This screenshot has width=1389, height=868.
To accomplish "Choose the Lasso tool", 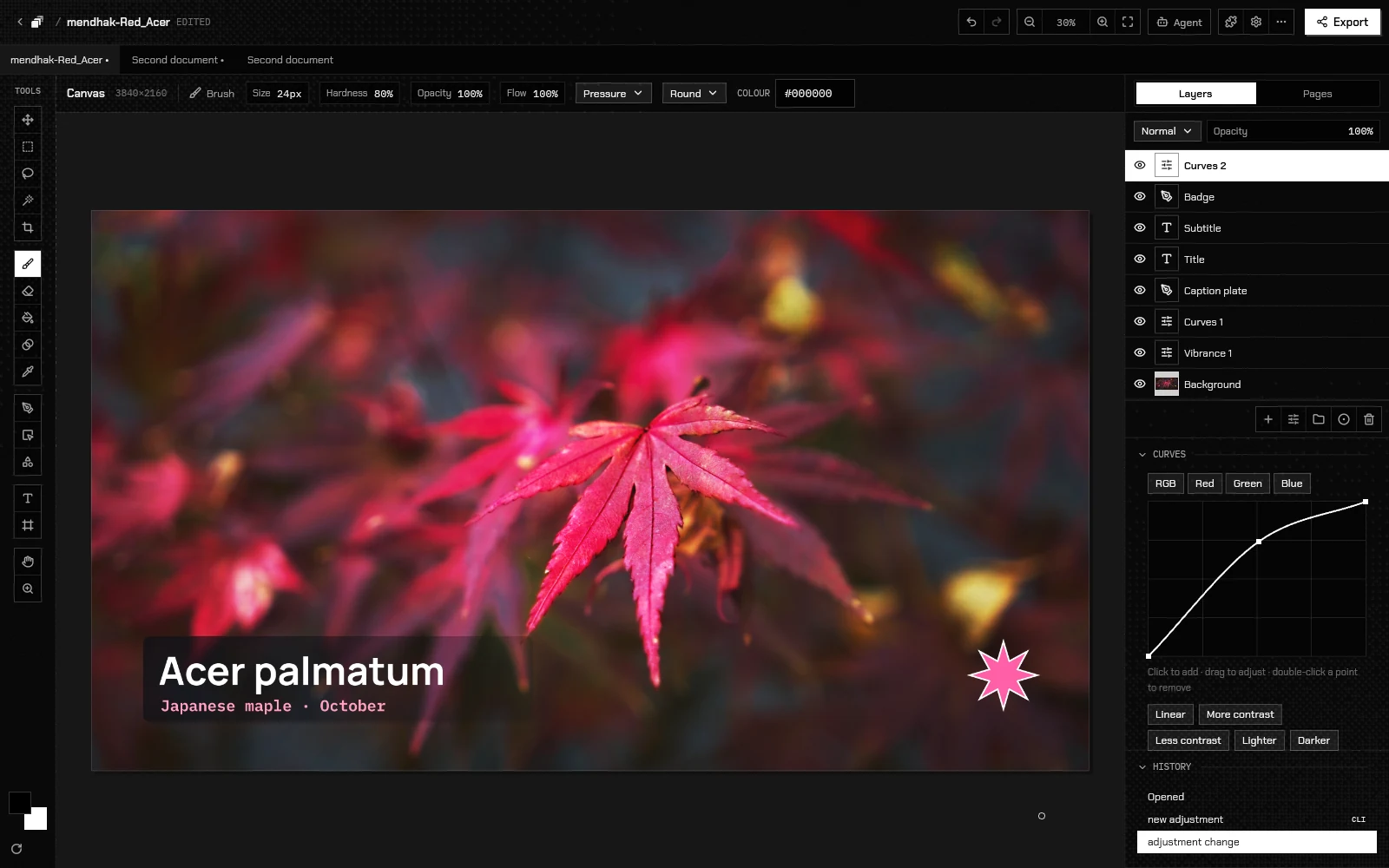I will 28,174.
